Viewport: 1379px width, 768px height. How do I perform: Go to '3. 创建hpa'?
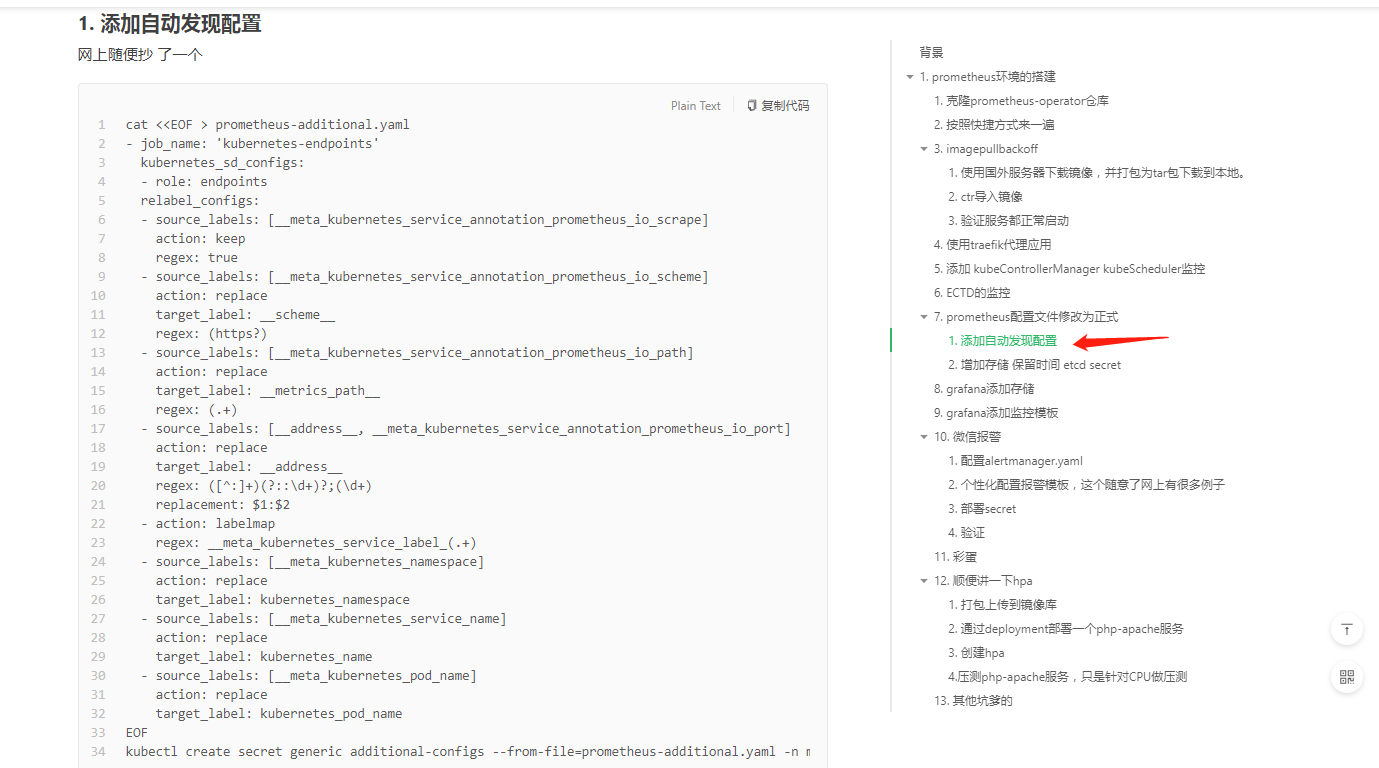click(976, 653)
